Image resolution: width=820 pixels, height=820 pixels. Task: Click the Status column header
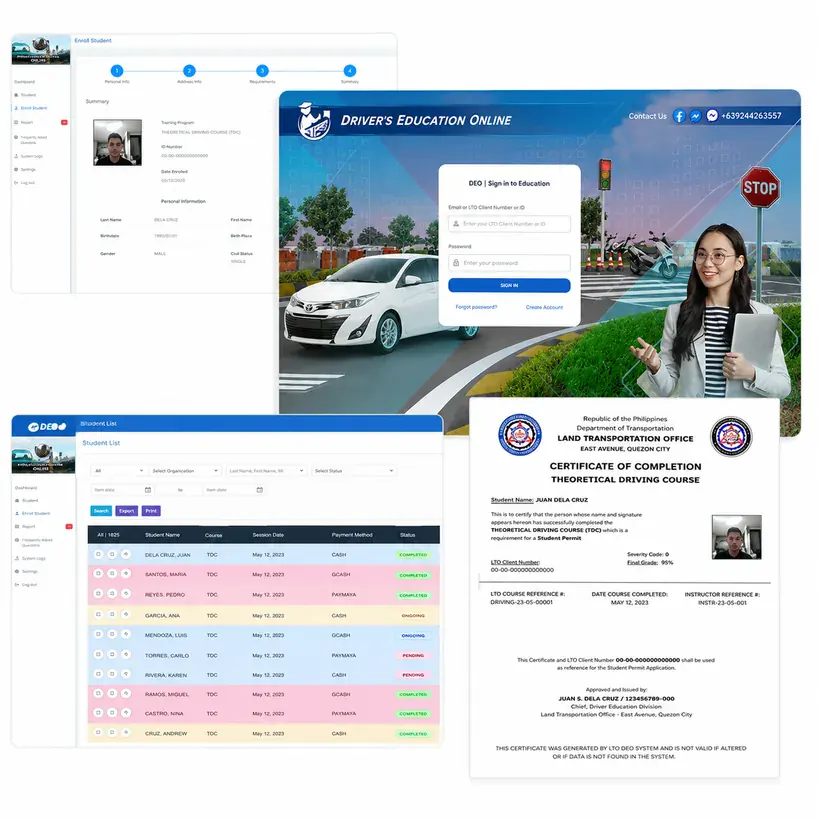tap(407, 535)
